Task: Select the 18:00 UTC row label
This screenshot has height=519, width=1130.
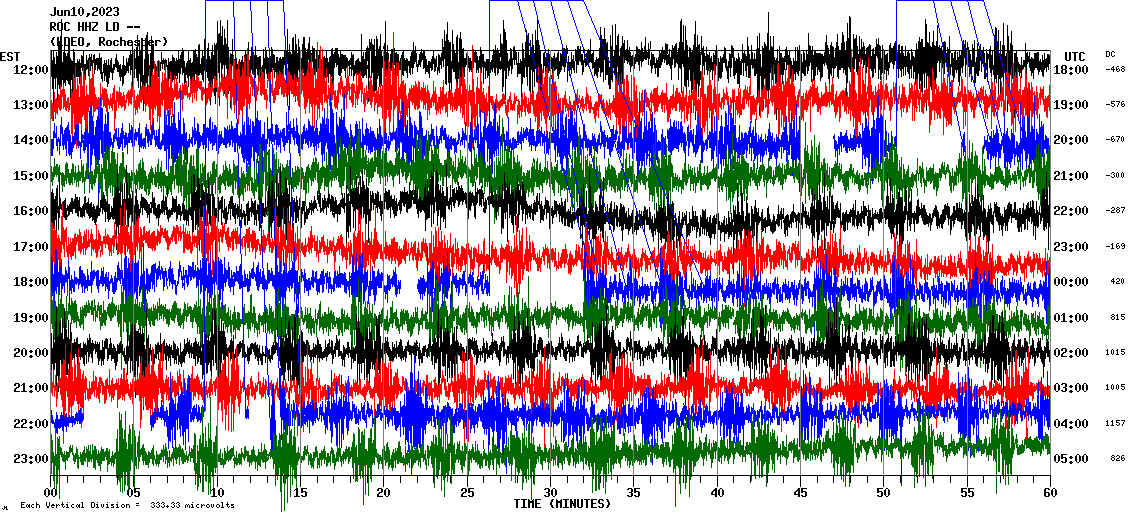Action: 1071,70
